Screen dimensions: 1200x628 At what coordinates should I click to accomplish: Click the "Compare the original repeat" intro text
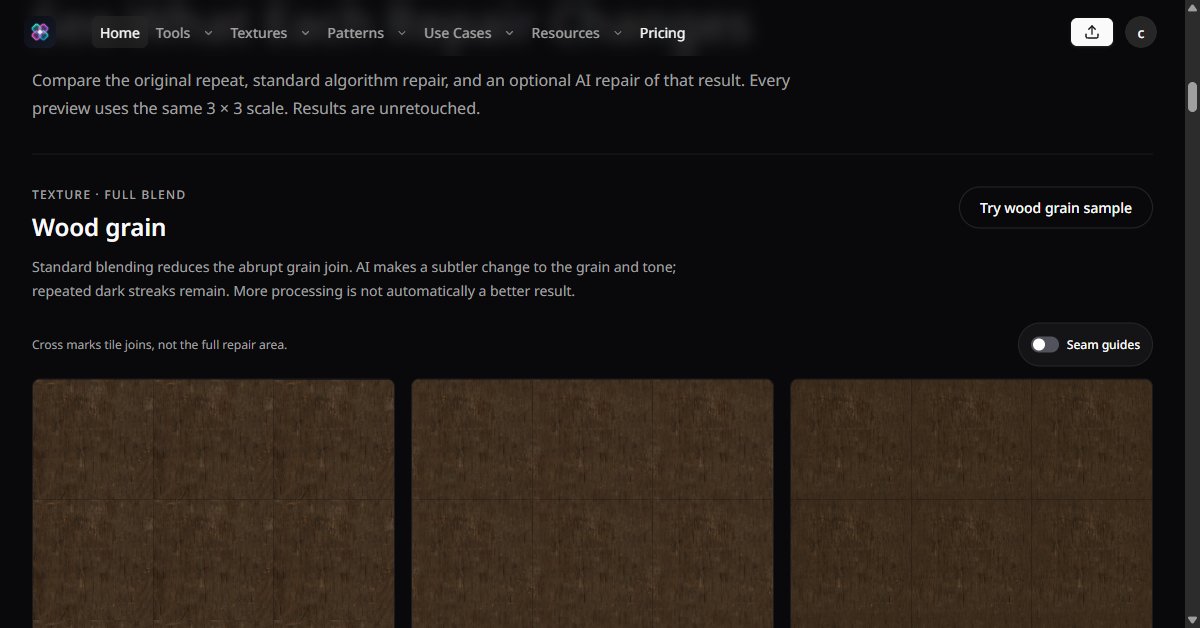pyautogui.click(x=411, y=94)
